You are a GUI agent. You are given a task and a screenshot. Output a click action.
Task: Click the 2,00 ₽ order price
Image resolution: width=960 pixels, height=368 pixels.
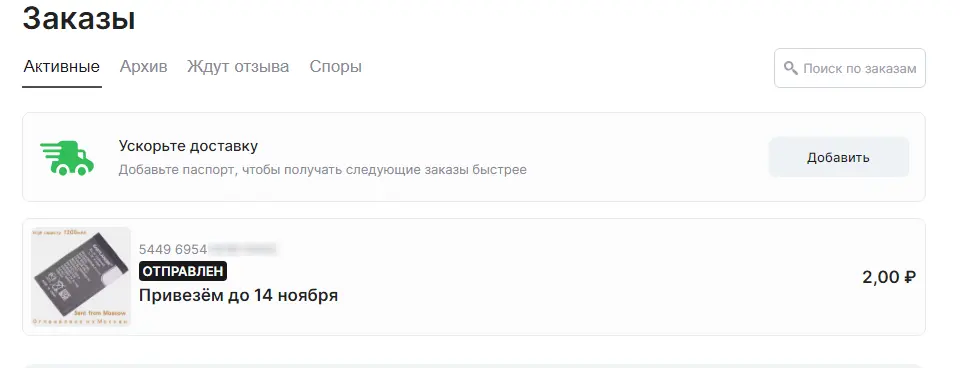[889, 277]
